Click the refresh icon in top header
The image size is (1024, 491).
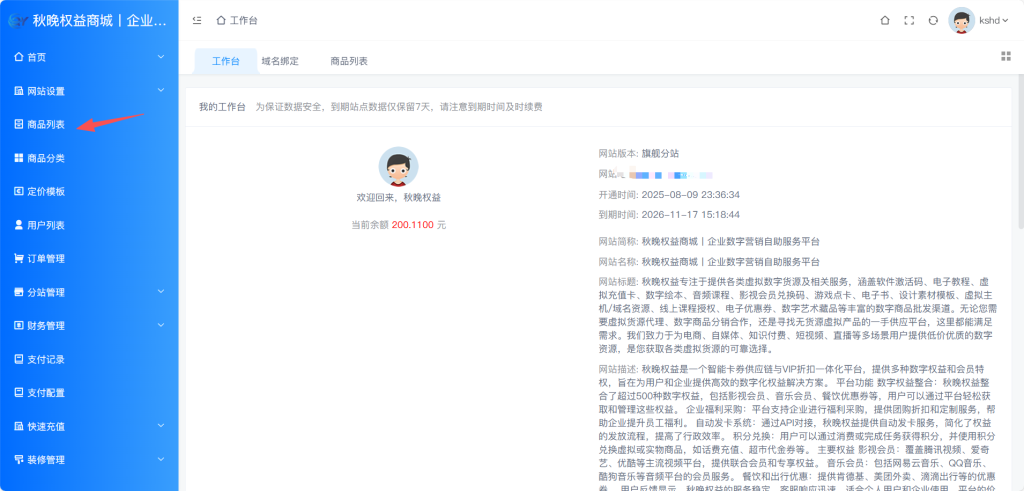[x=933, y=20]
